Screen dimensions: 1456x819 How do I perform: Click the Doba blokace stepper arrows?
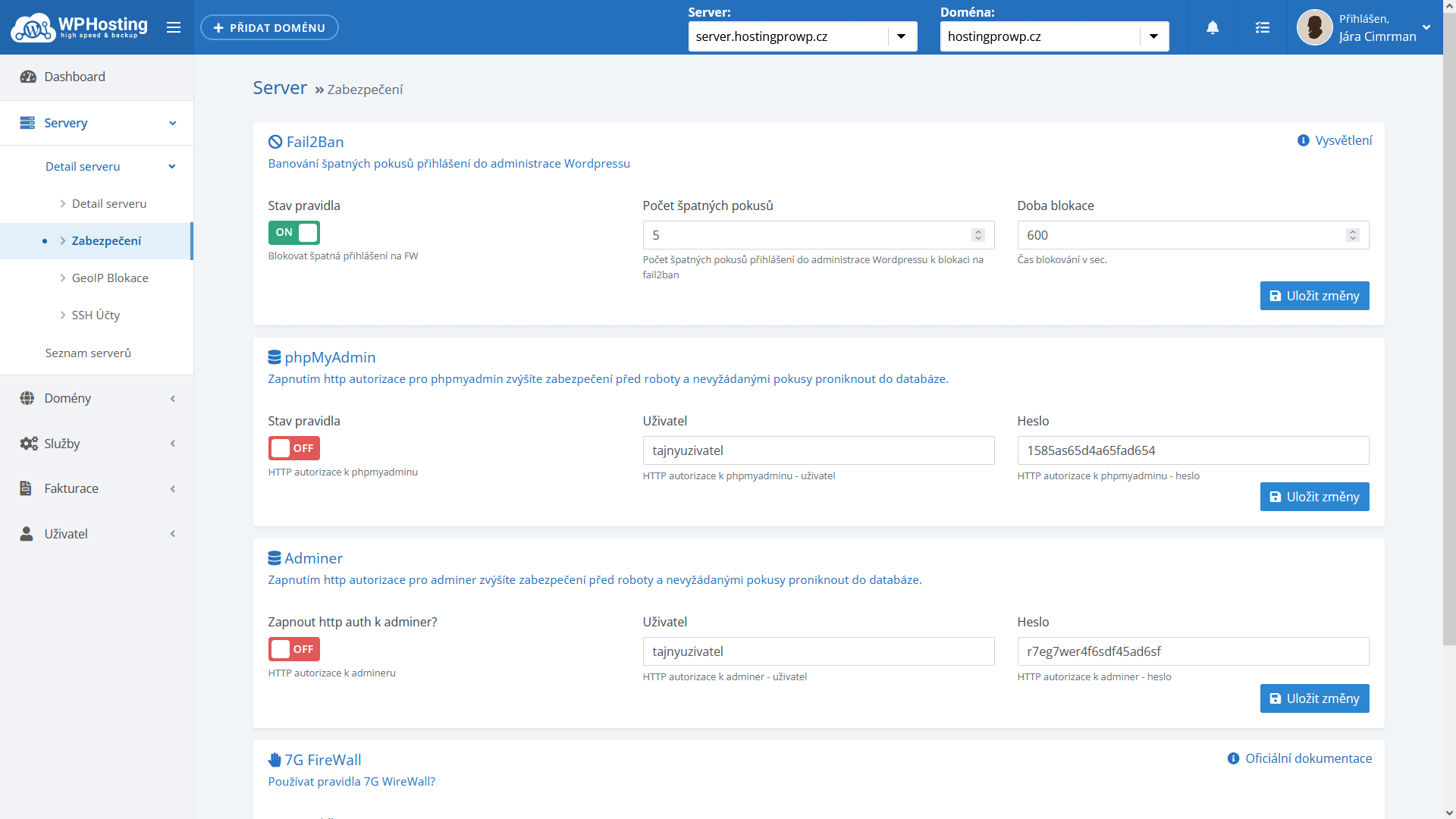coord(1352,235)
